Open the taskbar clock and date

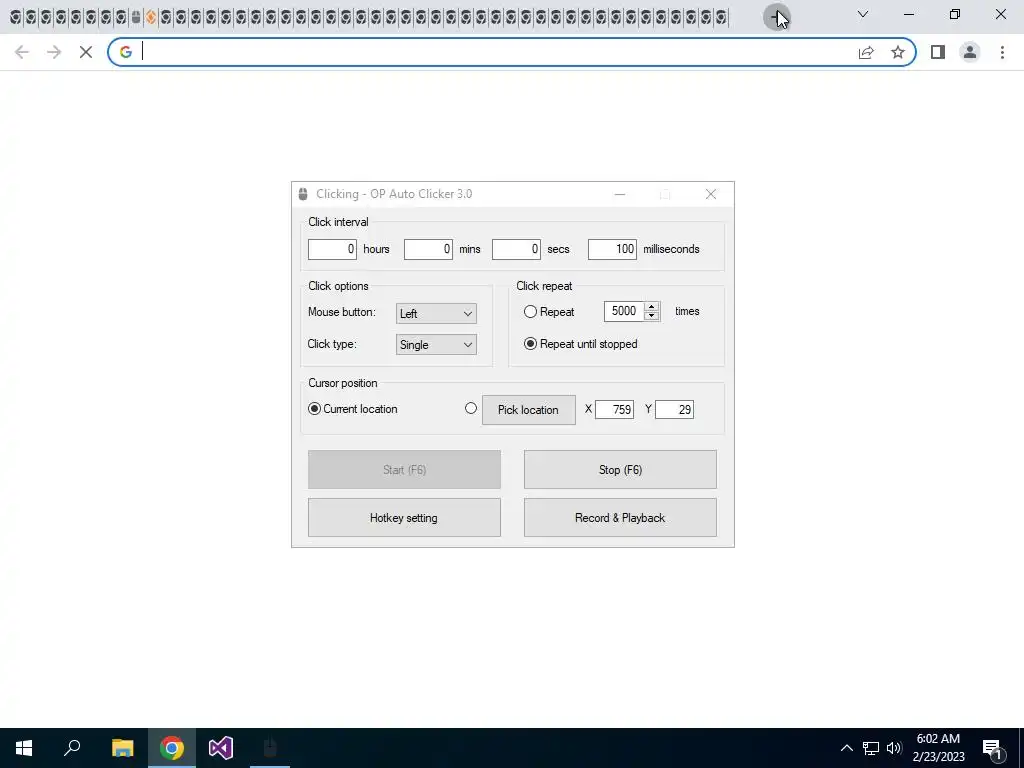pyautogui.click(x=938, y=748)
